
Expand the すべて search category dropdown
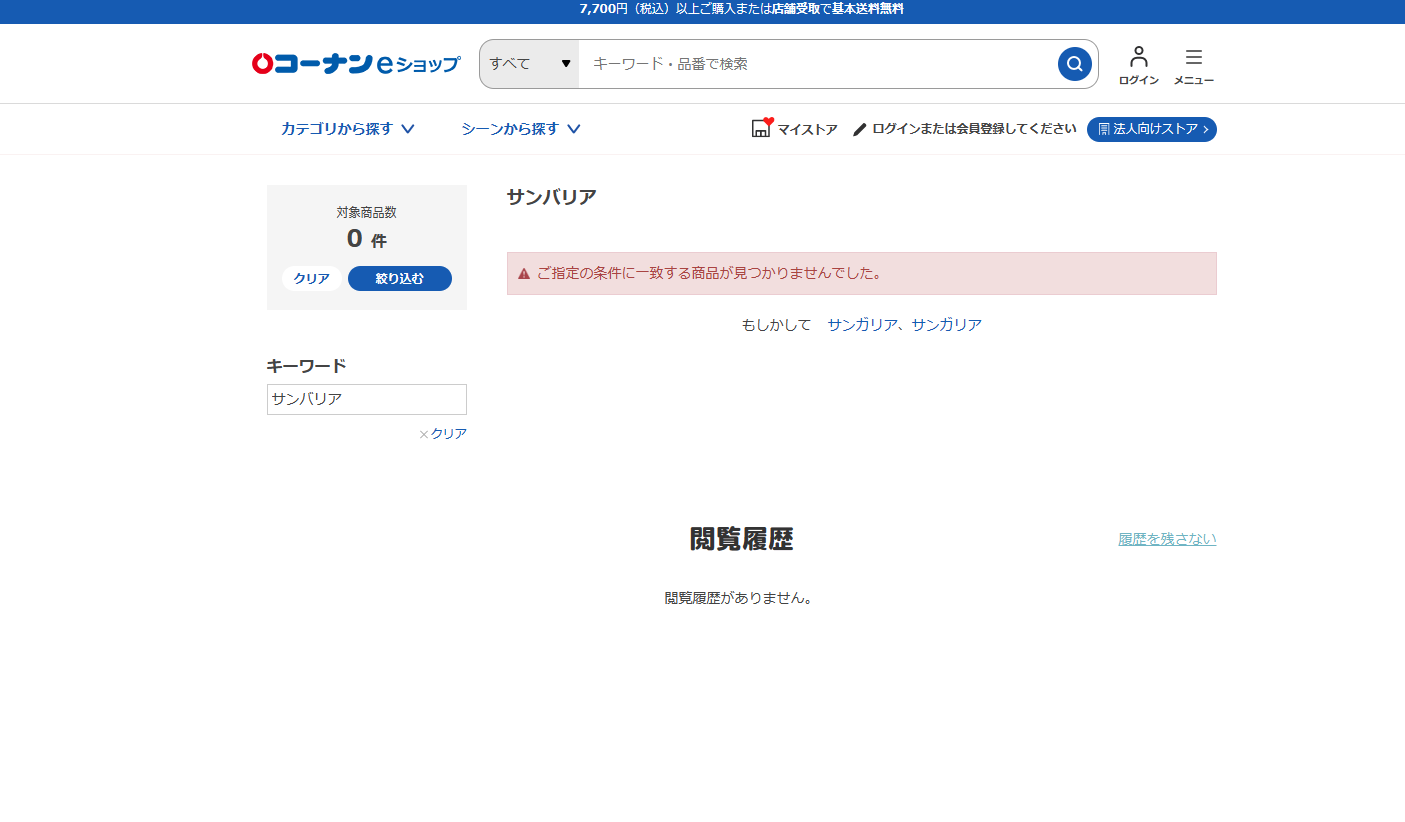[x=529, y=63]
